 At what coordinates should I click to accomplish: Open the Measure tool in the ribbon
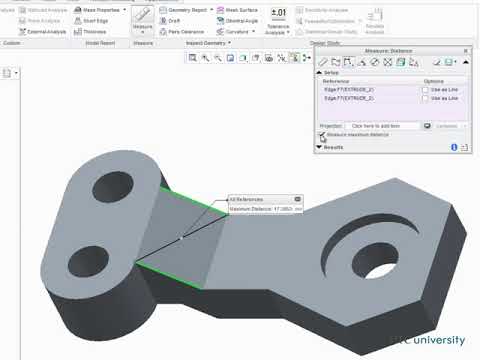[x=143, y=20]
